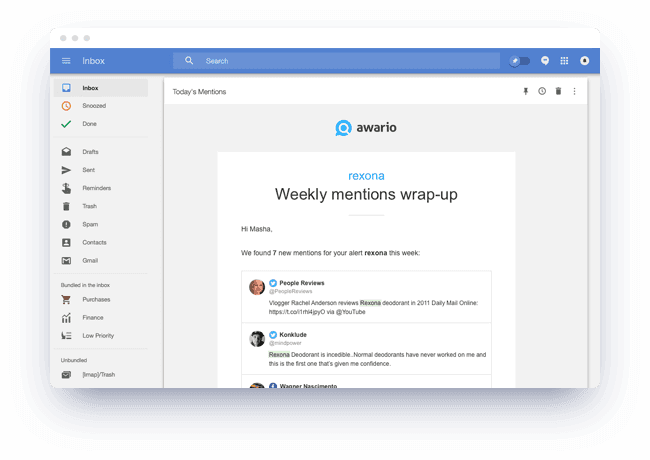650x460 pixels.
Task: Open the account profile avatar
Action: 585,61
